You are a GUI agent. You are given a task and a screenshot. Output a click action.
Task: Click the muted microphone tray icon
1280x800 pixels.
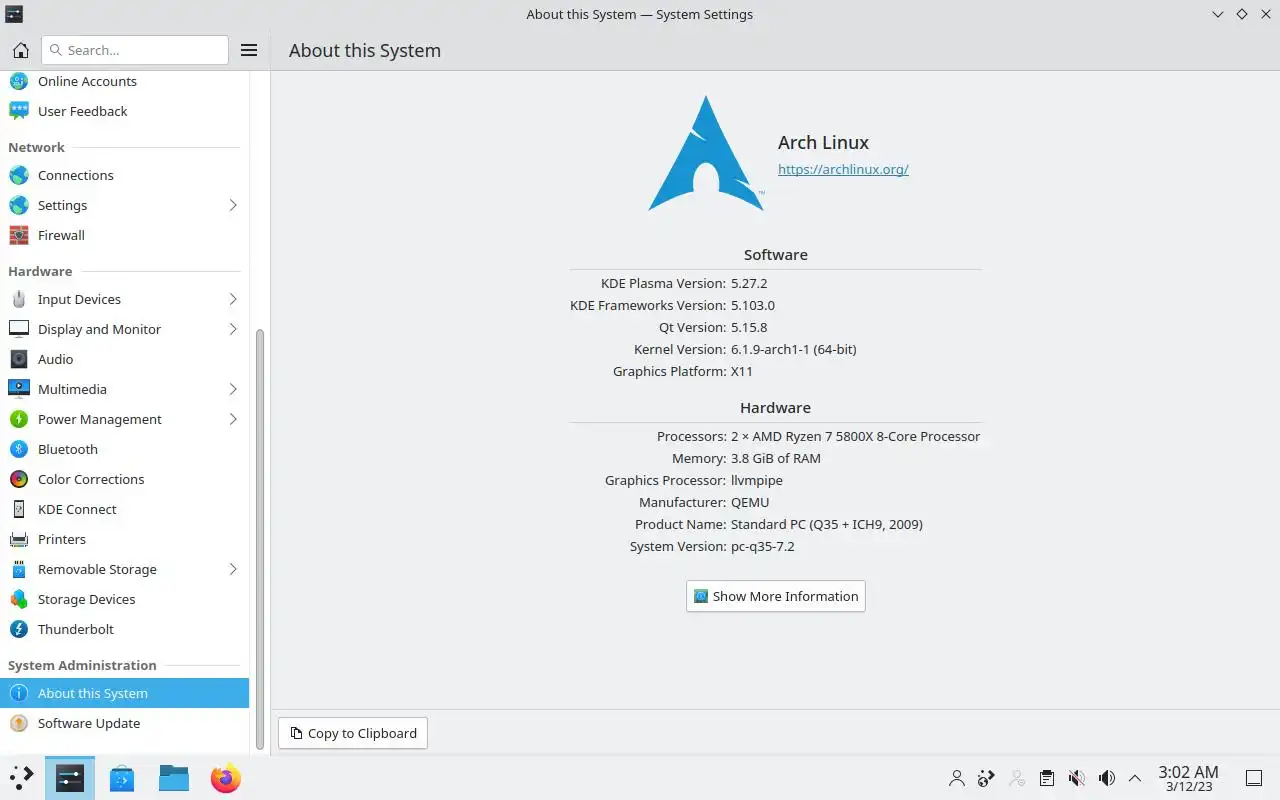(1076, 778)
